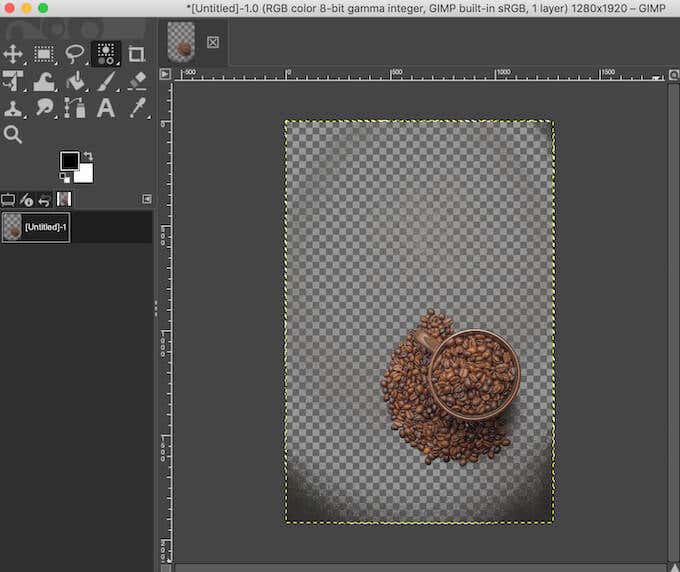Screen dimensions: 680x572
Task: Select the Unified Transform tool
Action: tap(14, 80)
